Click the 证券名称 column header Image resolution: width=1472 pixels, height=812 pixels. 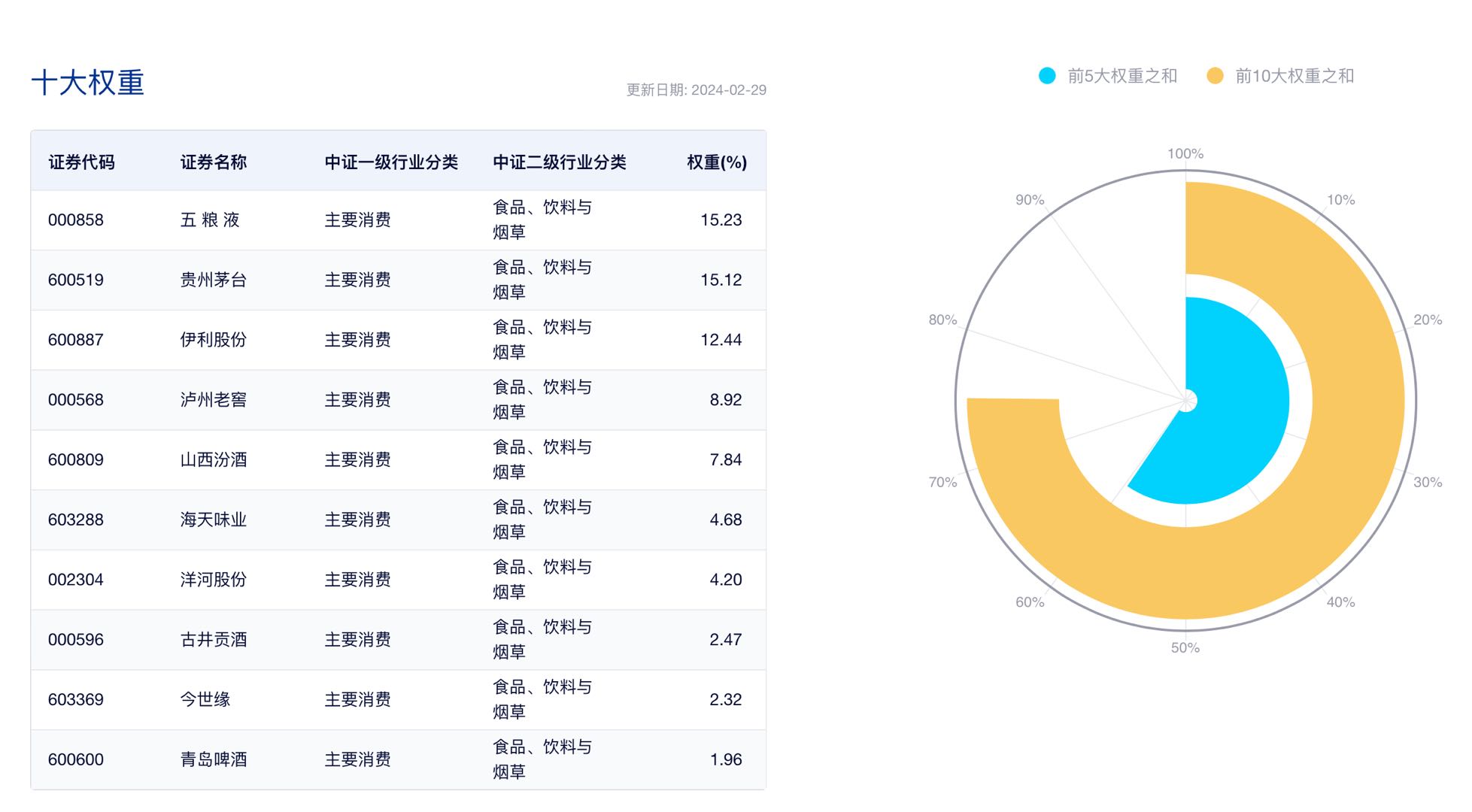[x=214, y=162]
